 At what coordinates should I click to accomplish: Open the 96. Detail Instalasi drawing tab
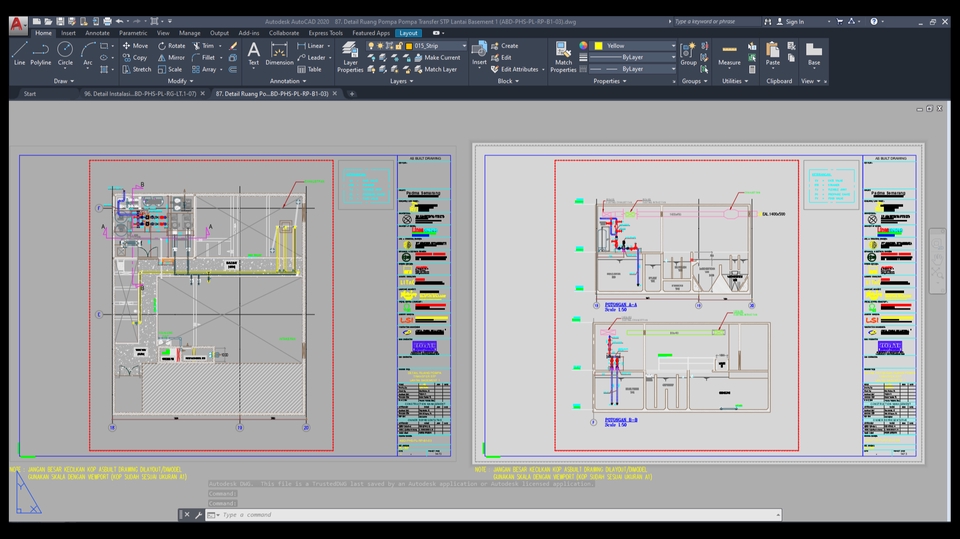pos(141,93)
